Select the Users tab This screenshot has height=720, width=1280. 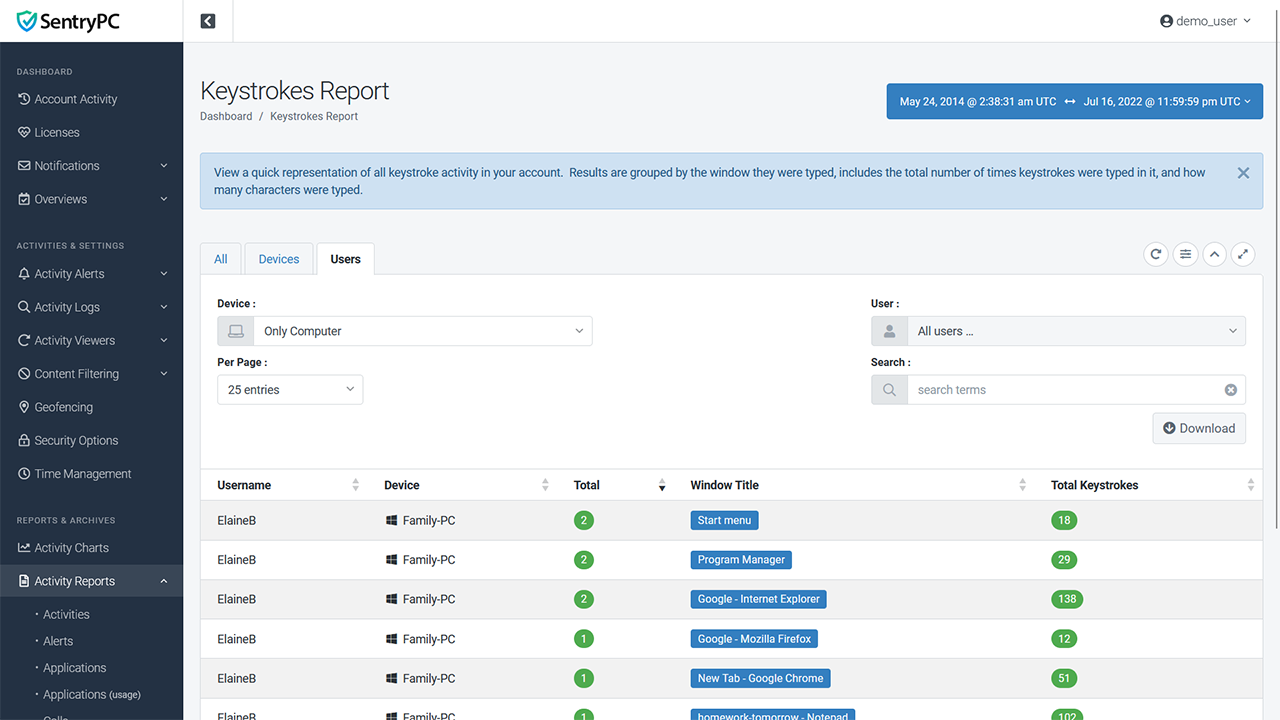[x=346, y=259]
